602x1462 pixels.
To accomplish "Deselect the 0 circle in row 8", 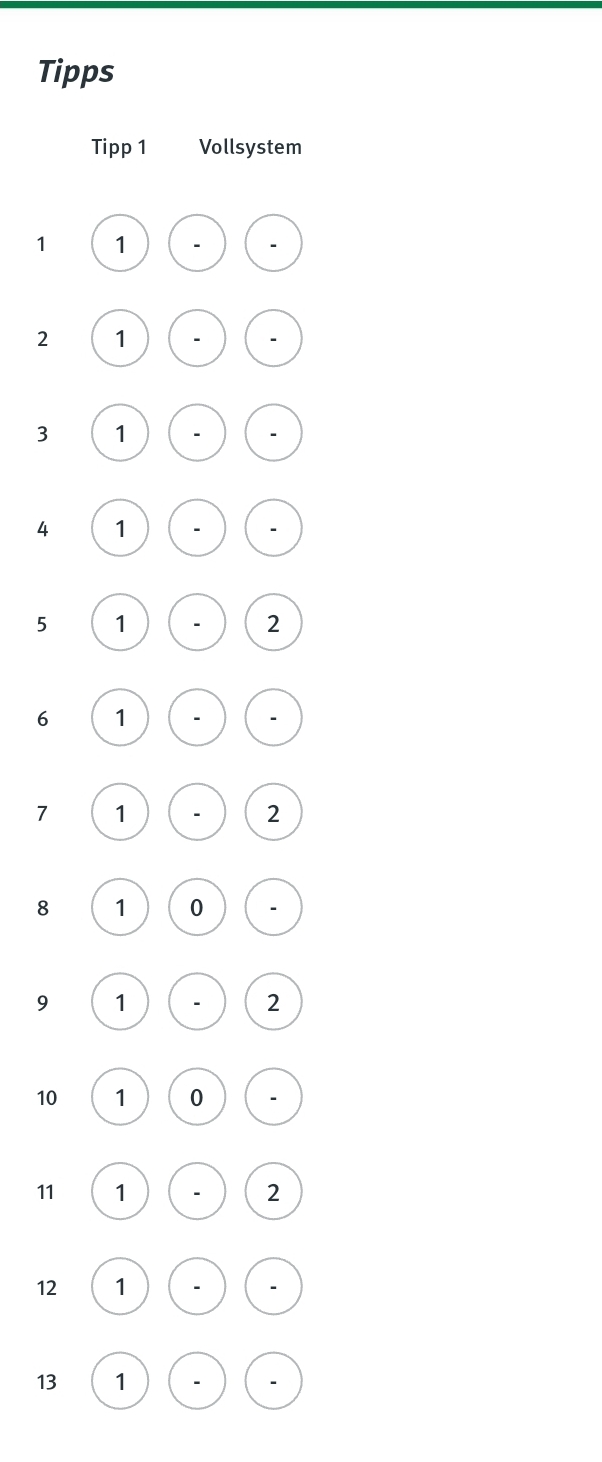I will (x=197, y=907).
